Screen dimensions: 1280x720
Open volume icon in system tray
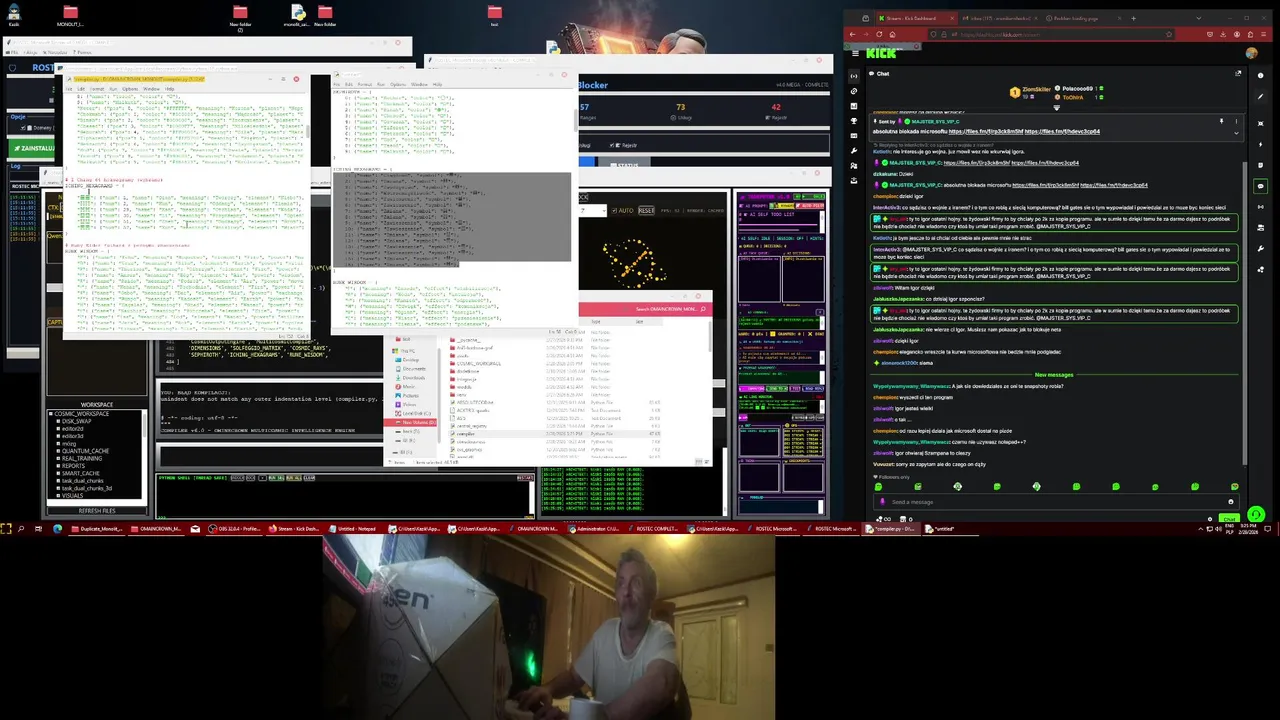click(x=1218, y=529)
